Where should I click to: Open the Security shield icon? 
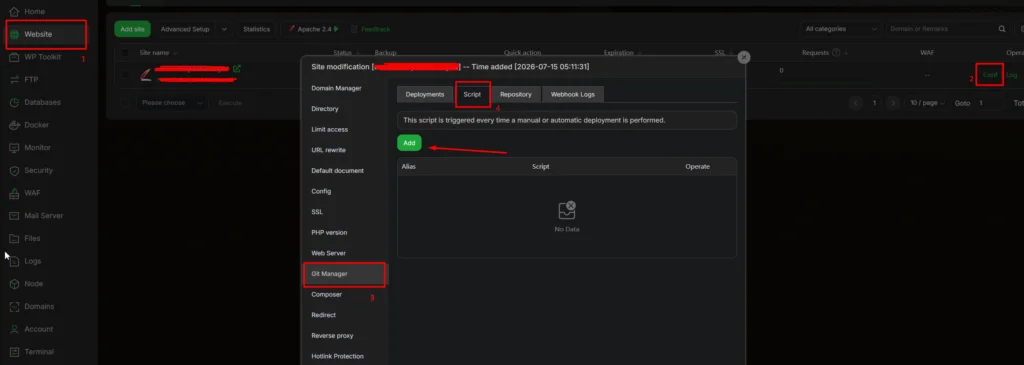point(14,170)
